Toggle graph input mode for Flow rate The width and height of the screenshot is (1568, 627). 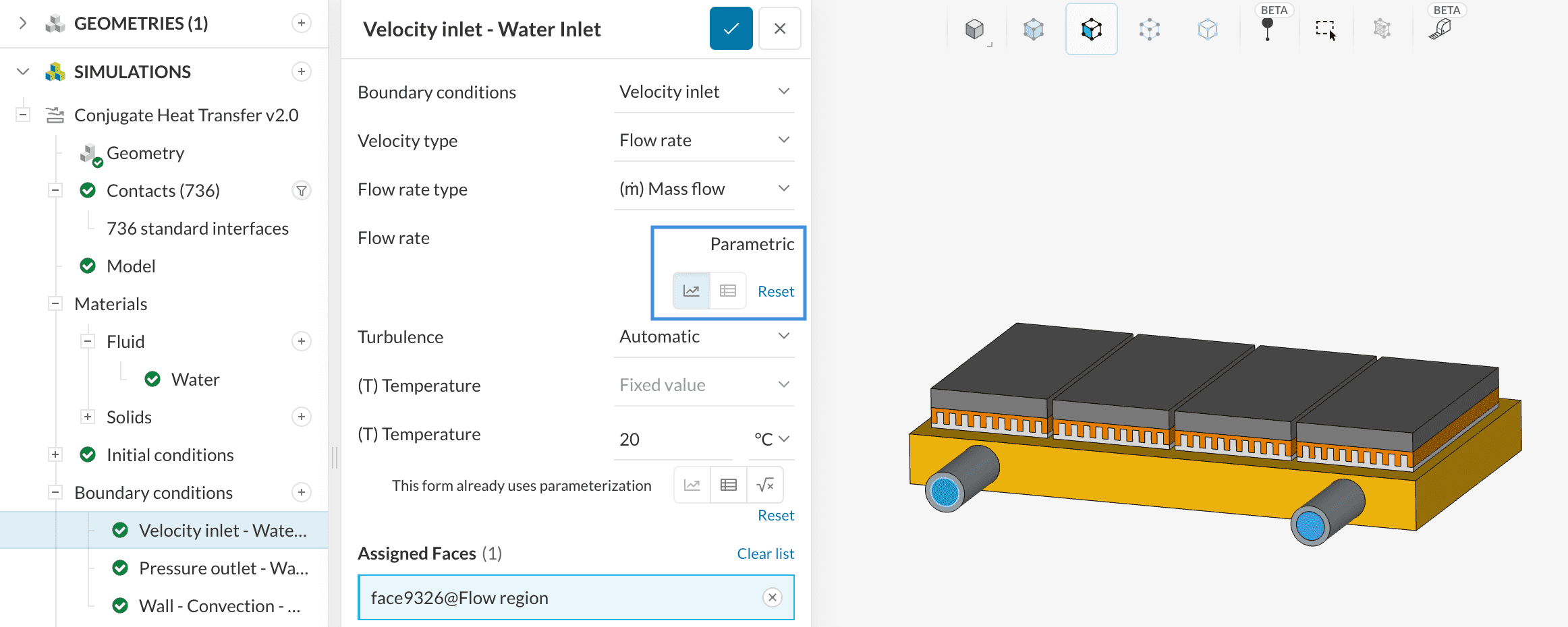click(x=691, y=291)
